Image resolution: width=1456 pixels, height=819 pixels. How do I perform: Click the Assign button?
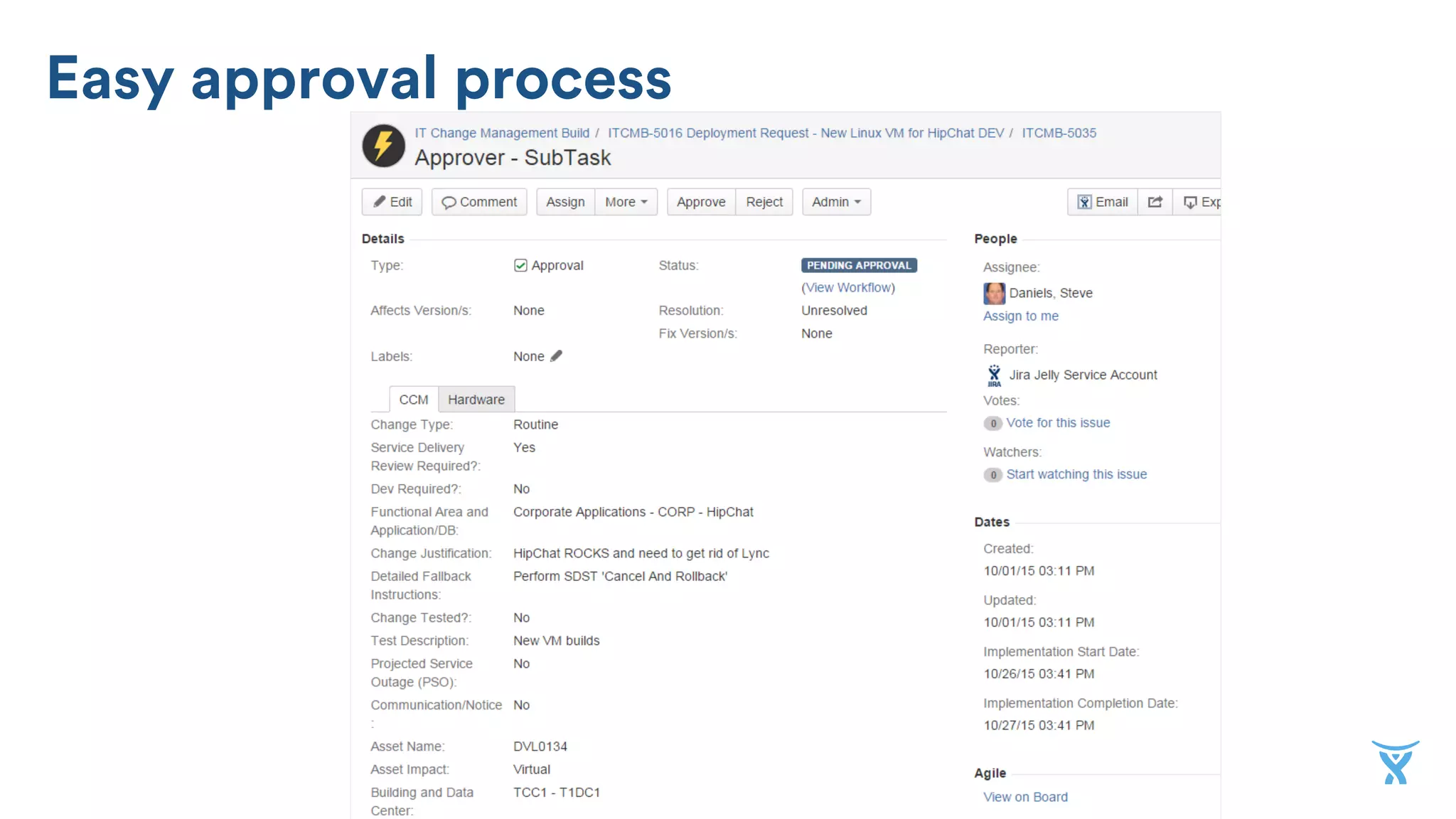click(x=565, y=202)
